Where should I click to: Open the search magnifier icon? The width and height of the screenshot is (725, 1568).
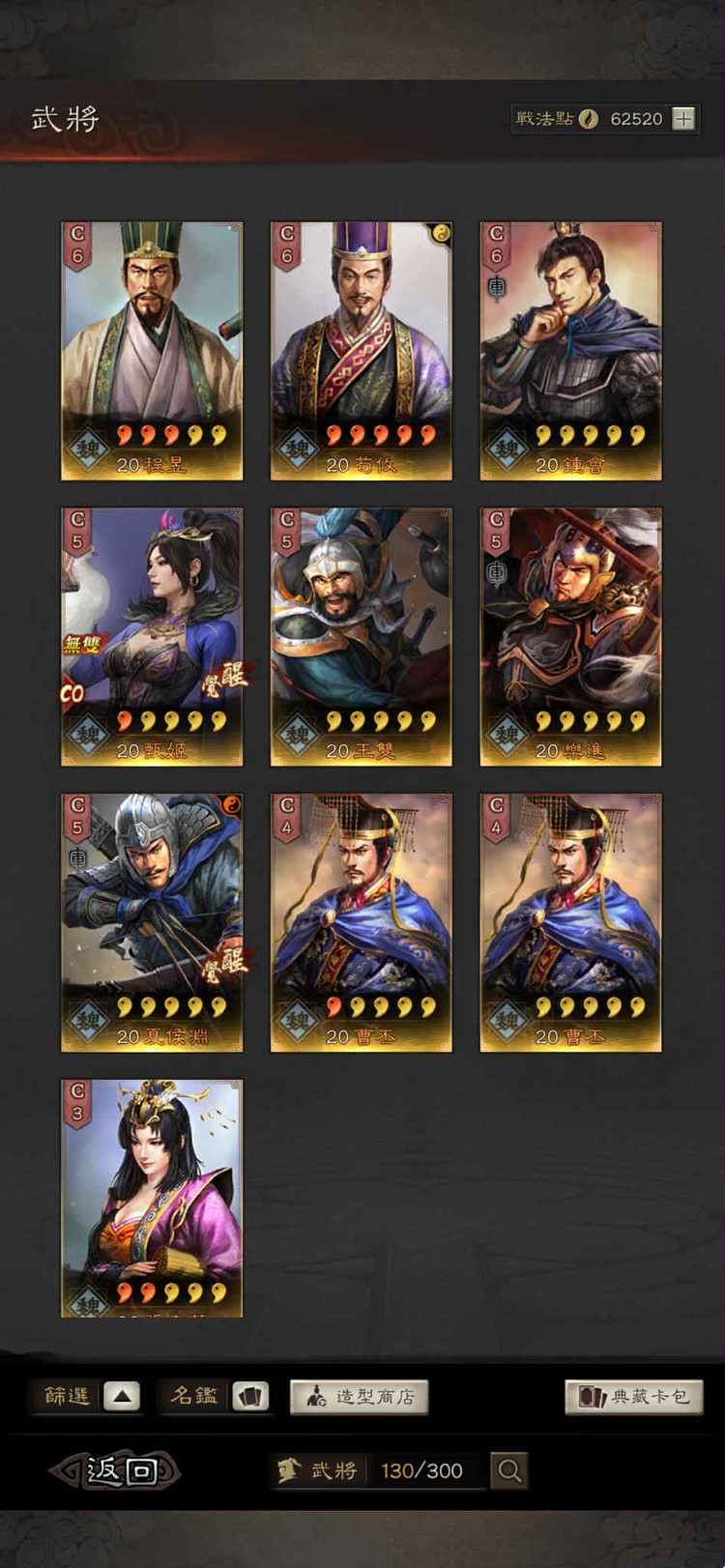click(x=509, y=1471)
